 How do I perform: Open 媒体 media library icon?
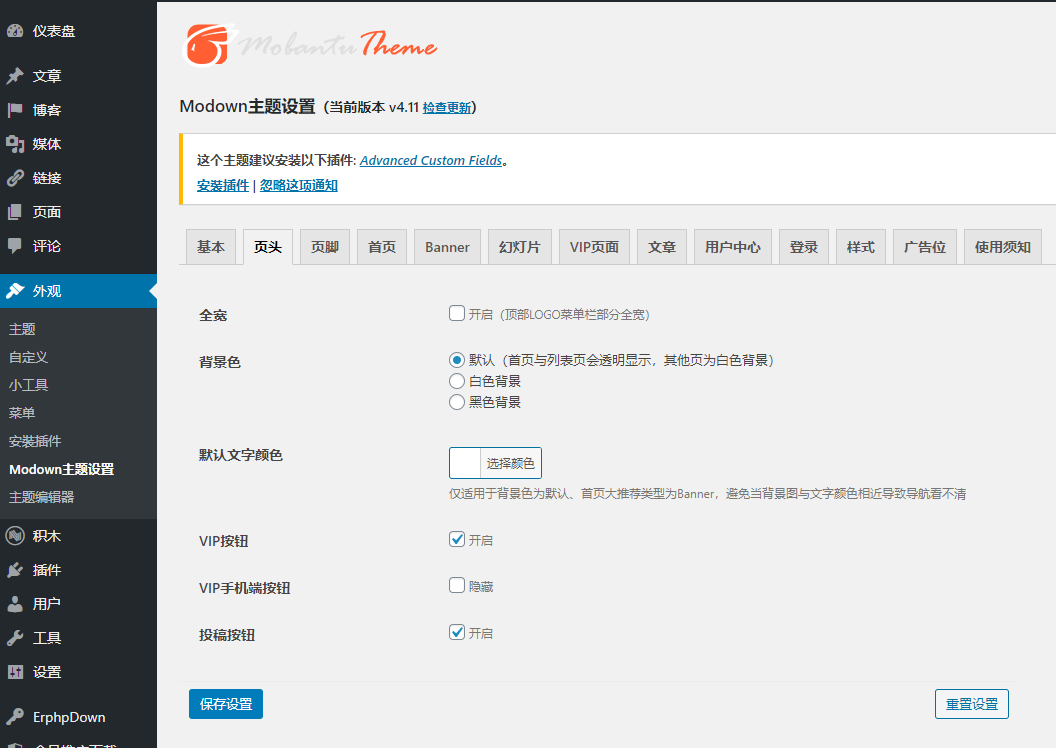coord(15,144)
